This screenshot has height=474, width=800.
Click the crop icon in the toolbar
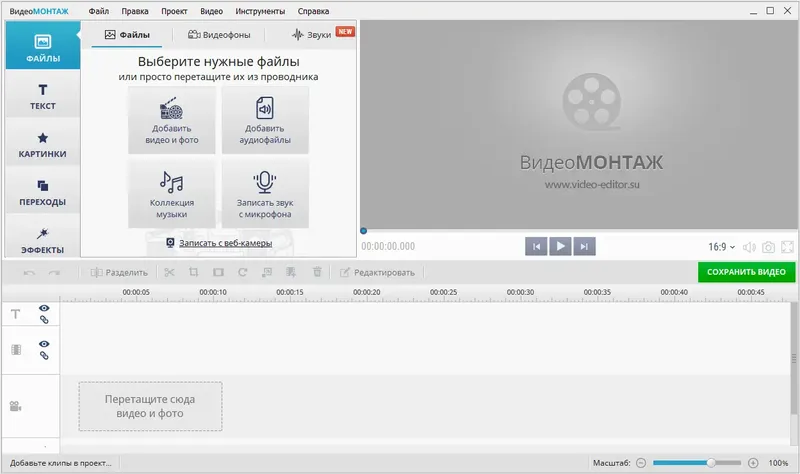click(193, 272)
